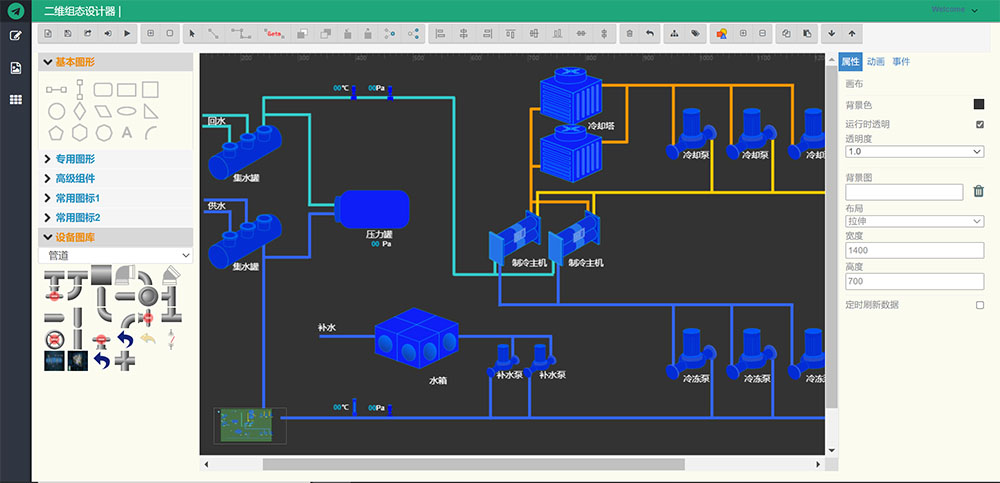Click the red Goto tool icon

coord(275,33)
